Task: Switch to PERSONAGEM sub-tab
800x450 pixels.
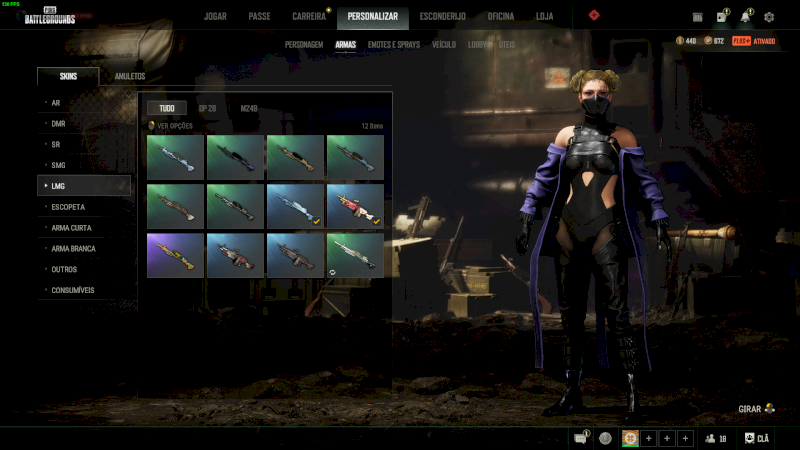Action: [304, 45]
